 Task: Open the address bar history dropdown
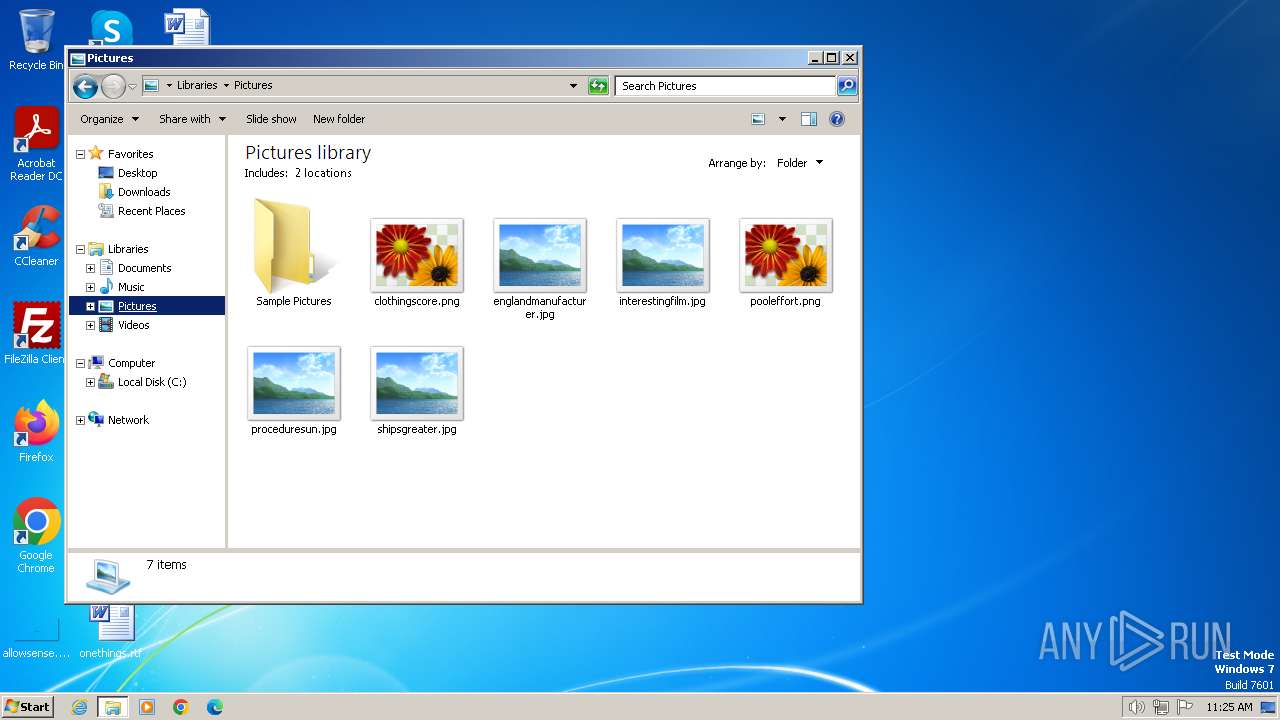point(573,86)
